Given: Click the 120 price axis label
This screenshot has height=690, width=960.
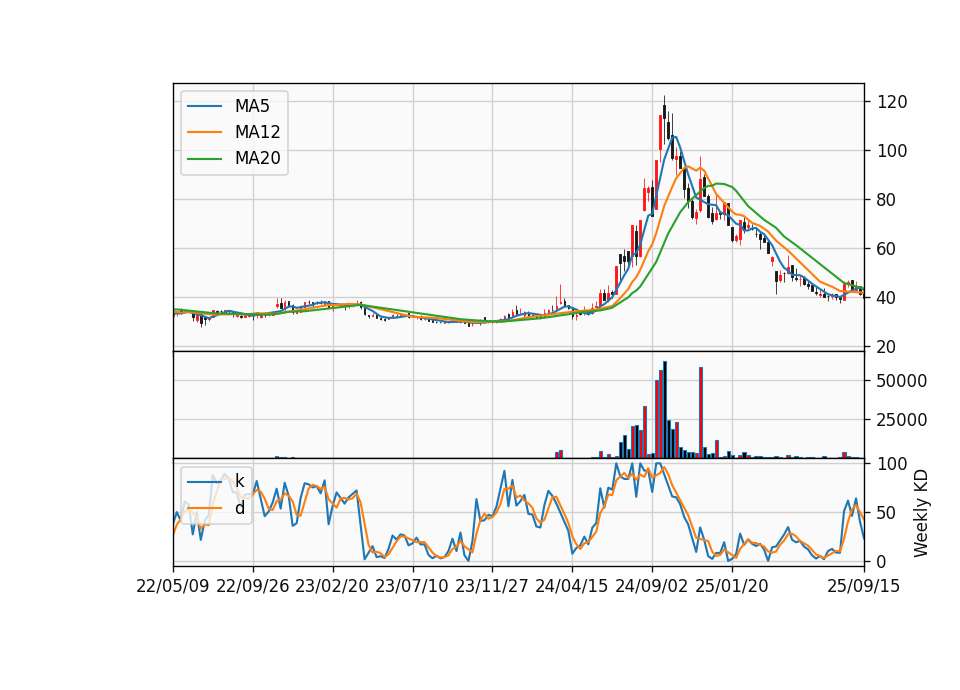Looking at the screenshot, I should [x=892, y=102].
